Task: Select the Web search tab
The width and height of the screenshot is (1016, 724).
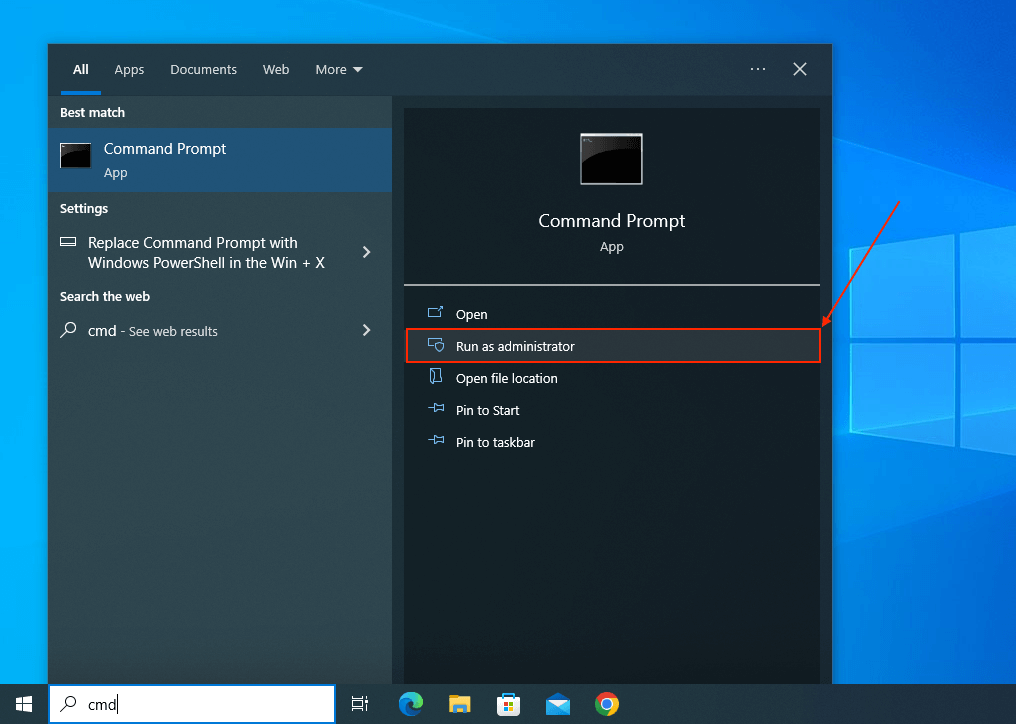Action: pyautogui.click(x=276, y=70)
